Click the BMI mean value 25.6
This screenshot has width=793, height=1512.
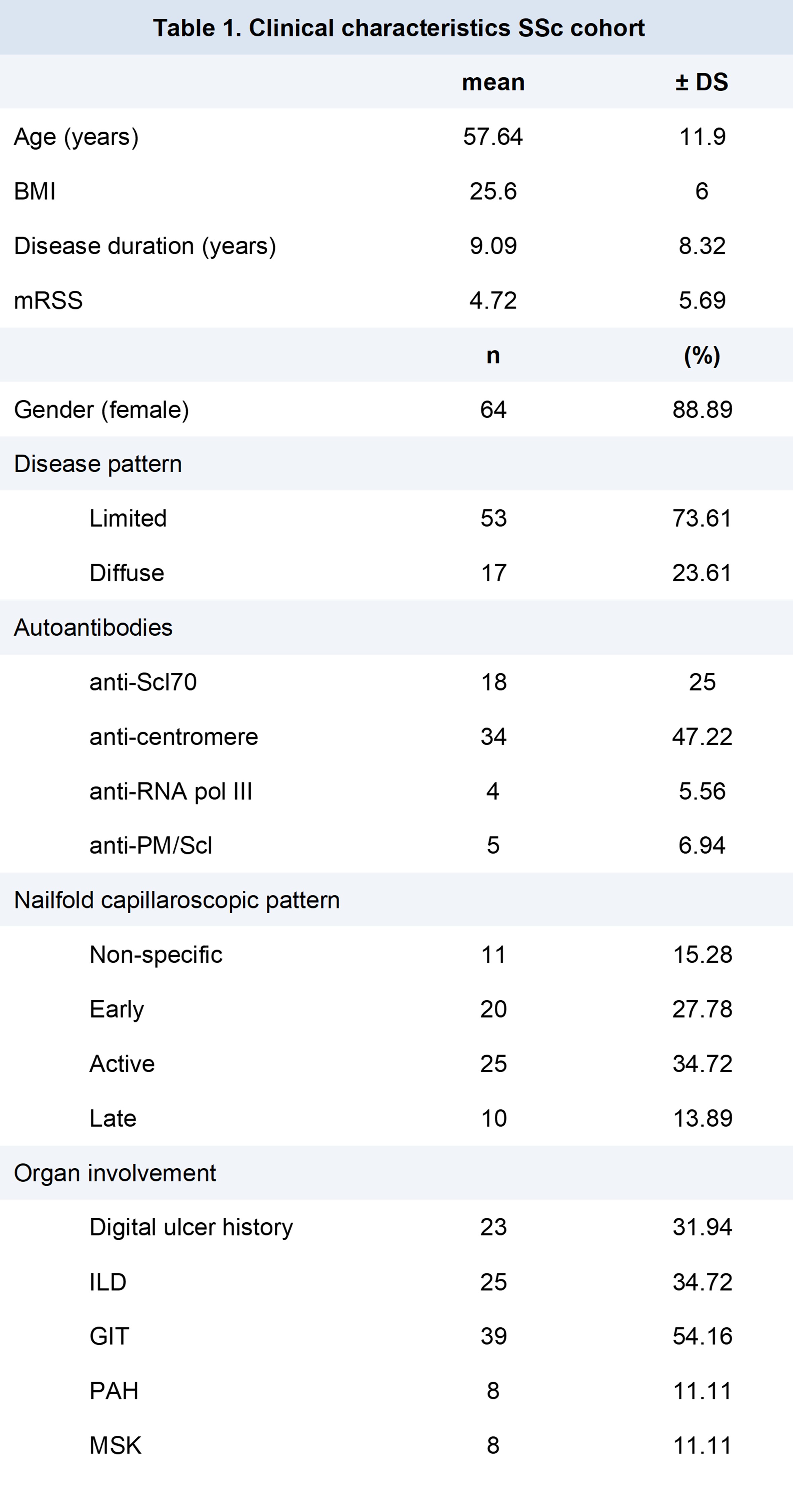pos(493,191)
